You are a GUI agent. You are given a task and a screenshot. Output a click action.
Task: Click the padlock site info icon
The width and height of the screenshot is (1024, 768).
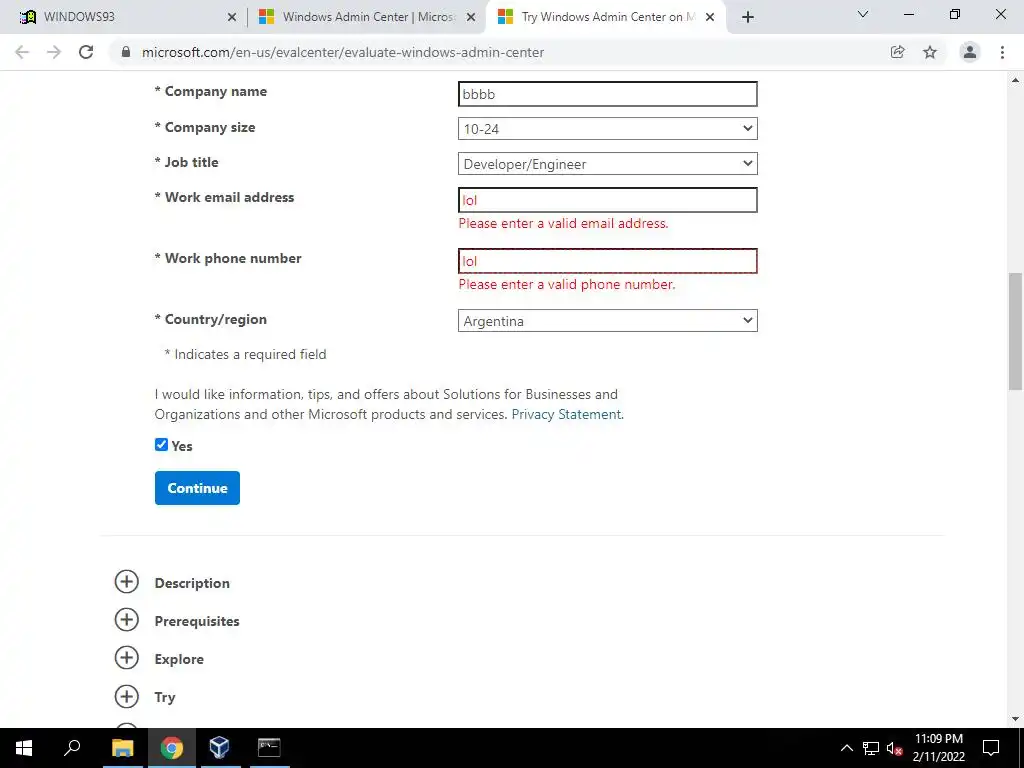point(126,52)
